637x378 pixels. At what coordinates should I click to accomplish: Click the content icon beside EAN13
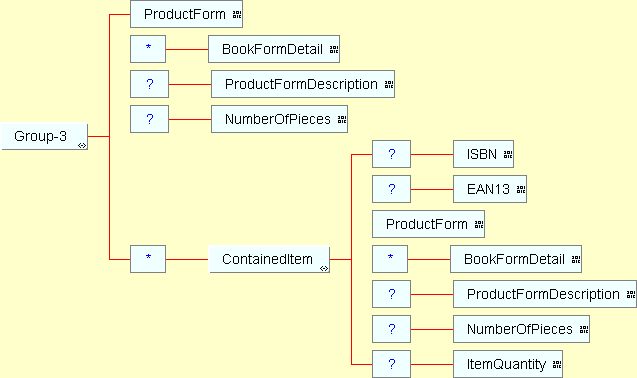pos(521,189)
